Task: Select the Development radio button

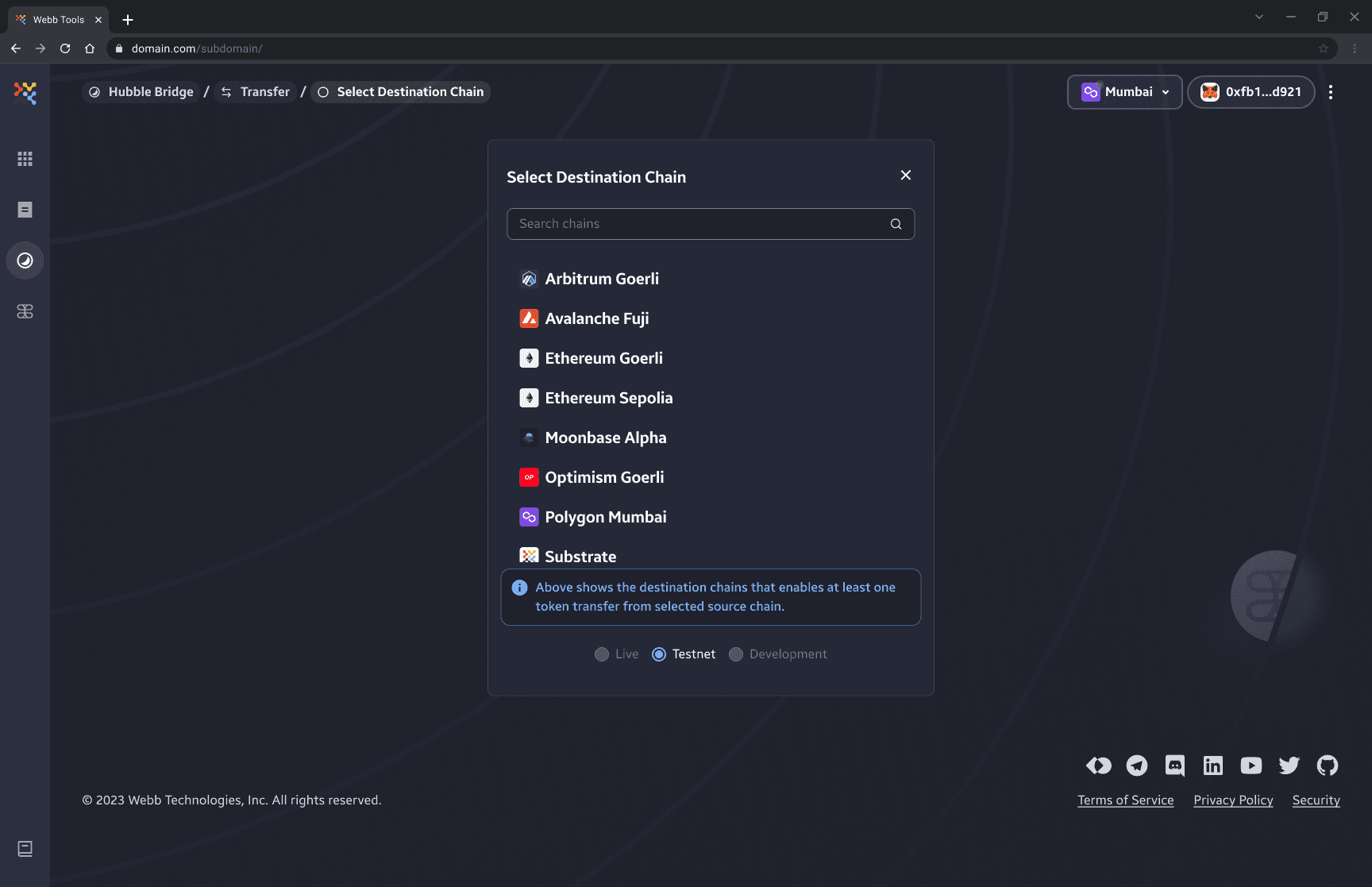Action: 736,654
